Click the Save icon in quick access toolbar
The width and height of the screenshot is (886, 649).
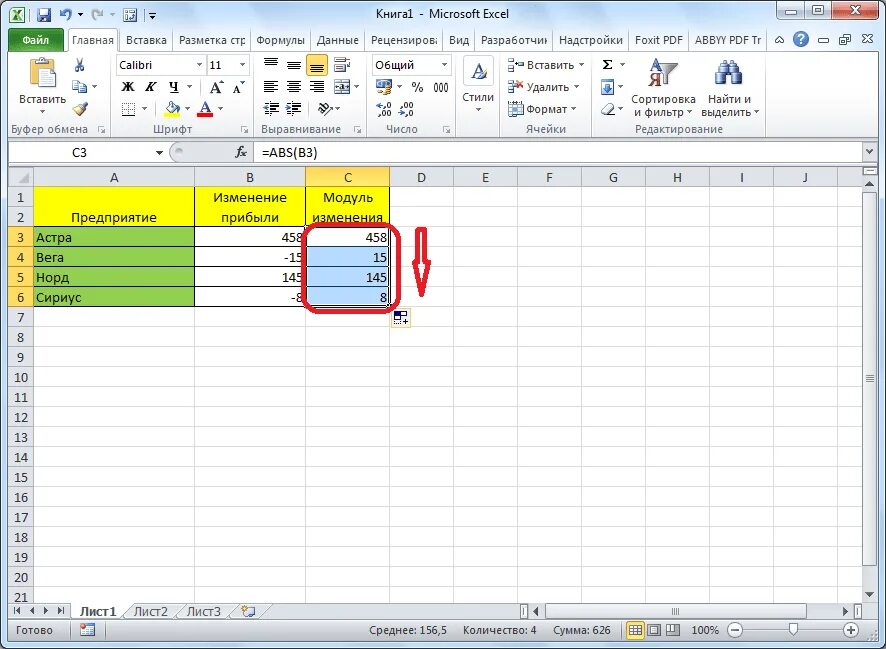click(44, 15)
